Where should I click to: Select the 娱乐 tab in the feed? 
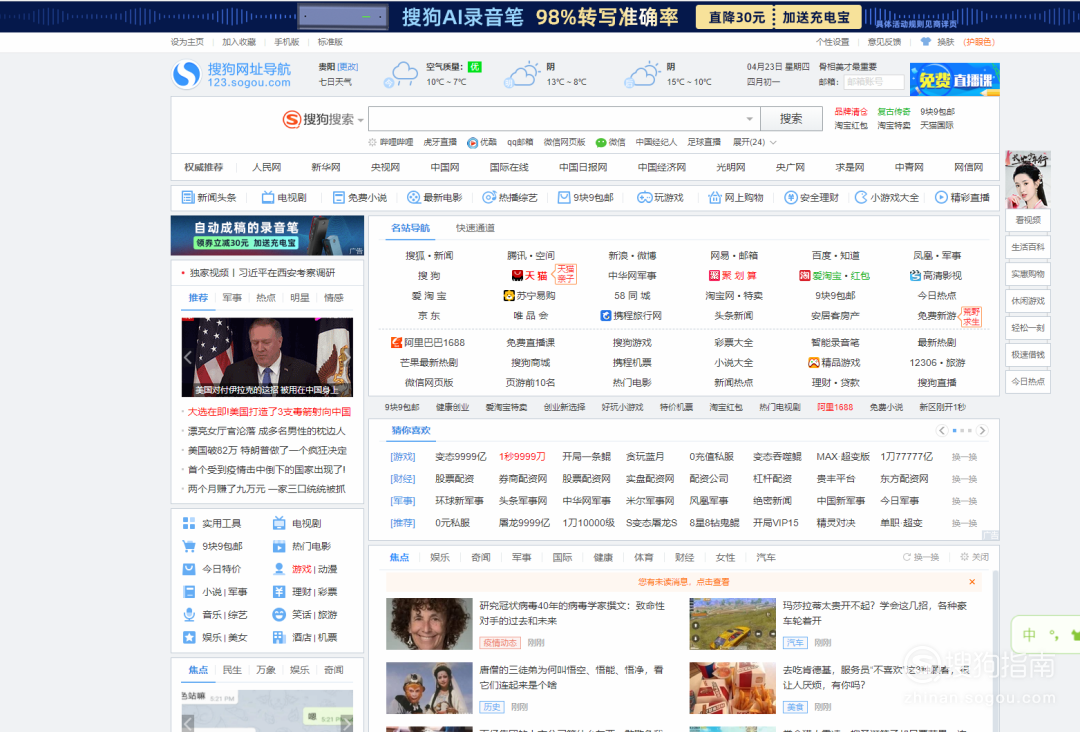(439, 557)
